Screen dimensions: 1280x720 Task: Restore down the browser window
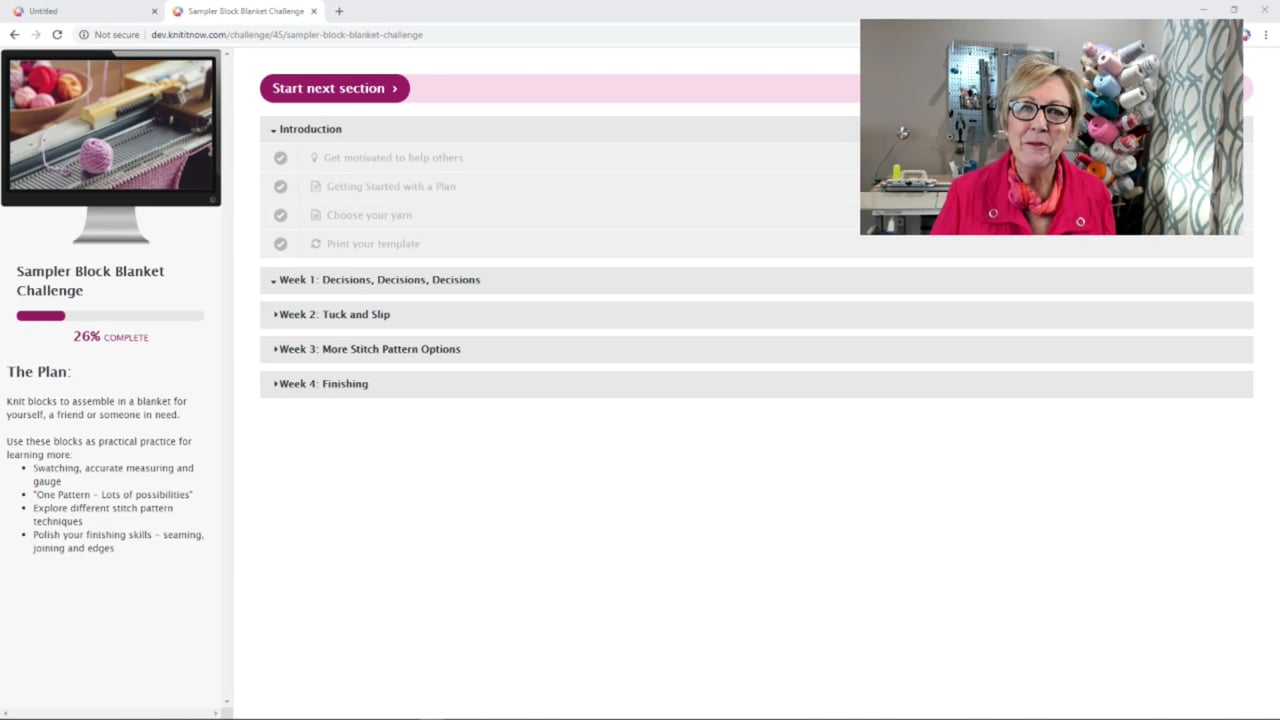click(x=1234, y=10)
